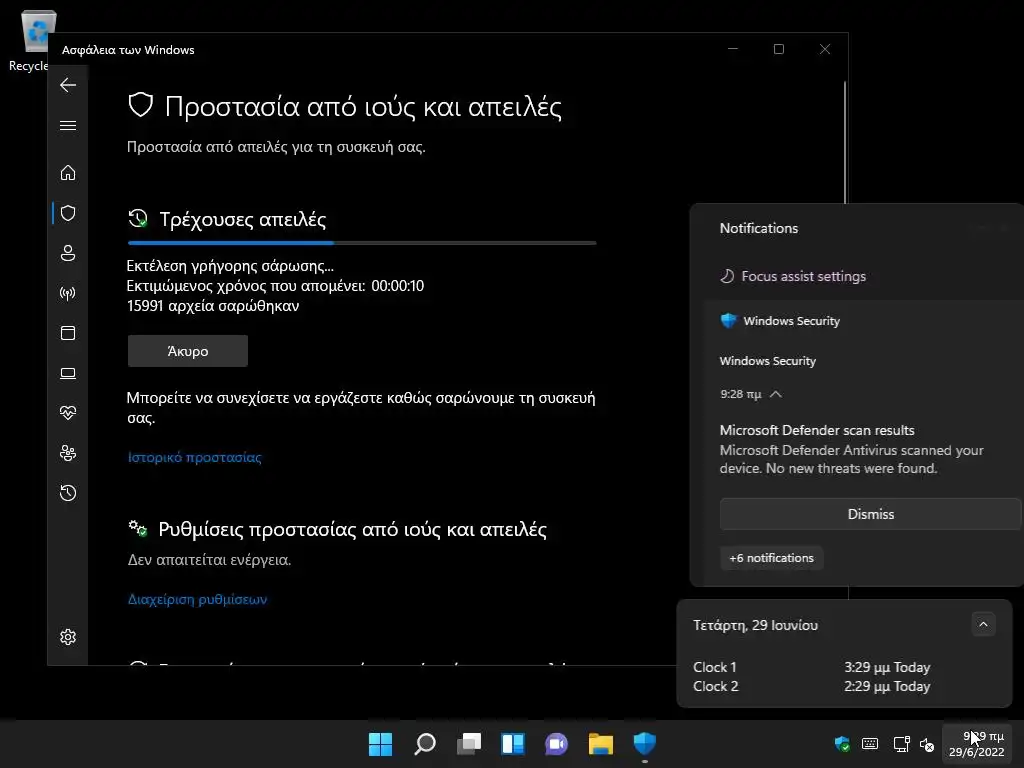This screenshot has height=768, width=1024.
Task: Open App & browser control icon
Action: [x=68, y=333]
